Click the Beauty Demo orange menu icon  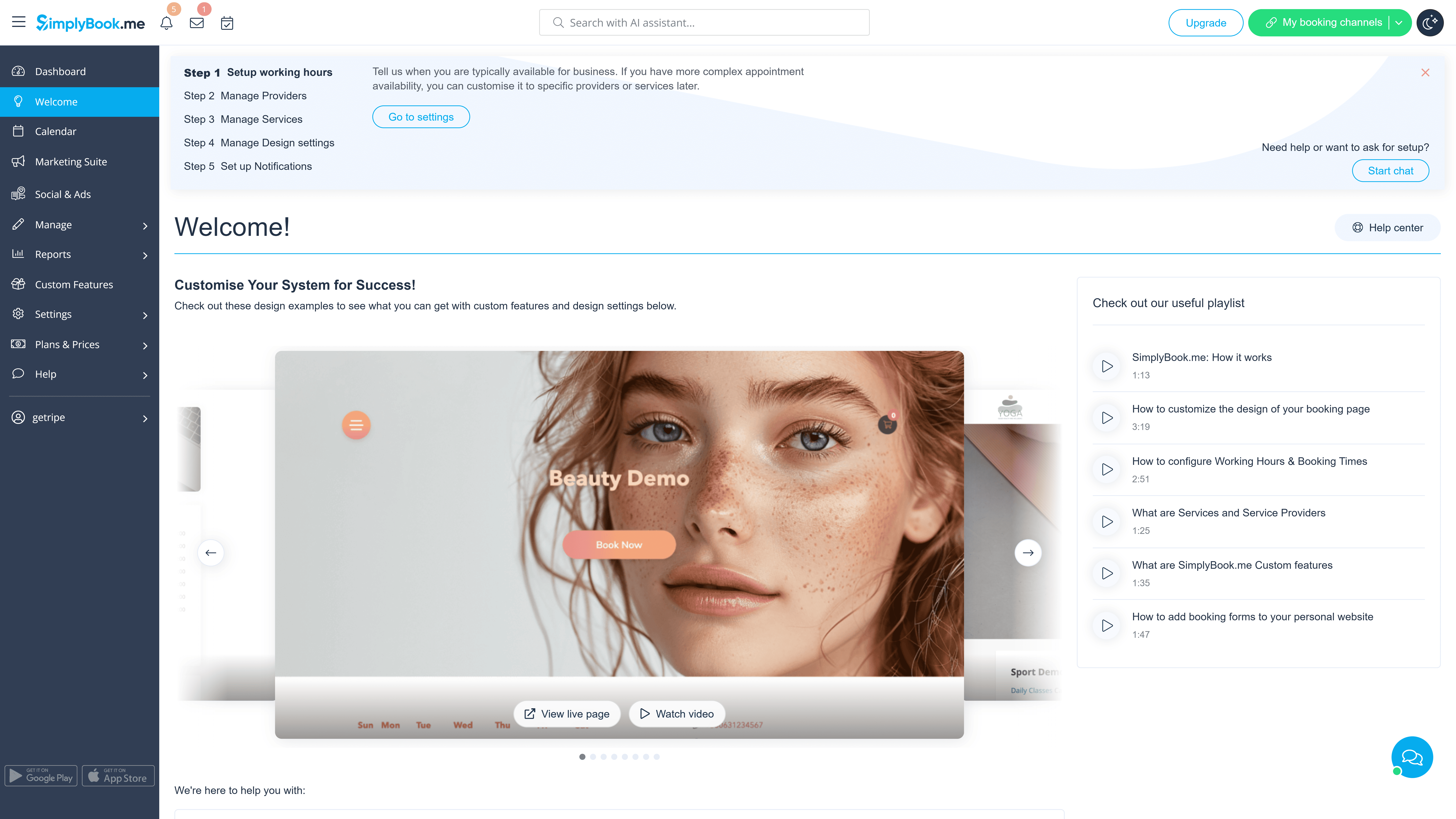point(356,425)
